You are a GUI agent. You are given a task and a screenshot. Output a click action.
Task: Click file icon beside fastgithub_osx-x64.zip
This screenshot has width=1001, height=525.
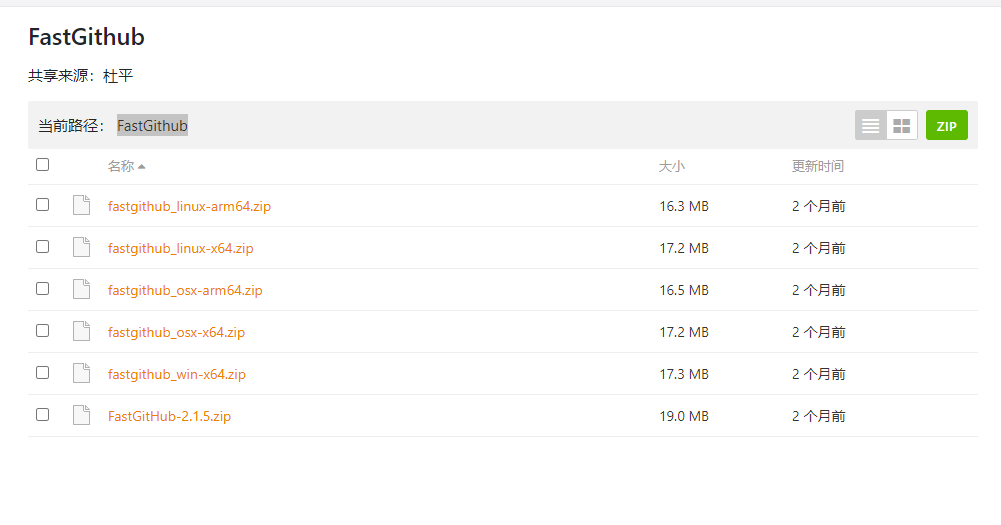[82, 331]
